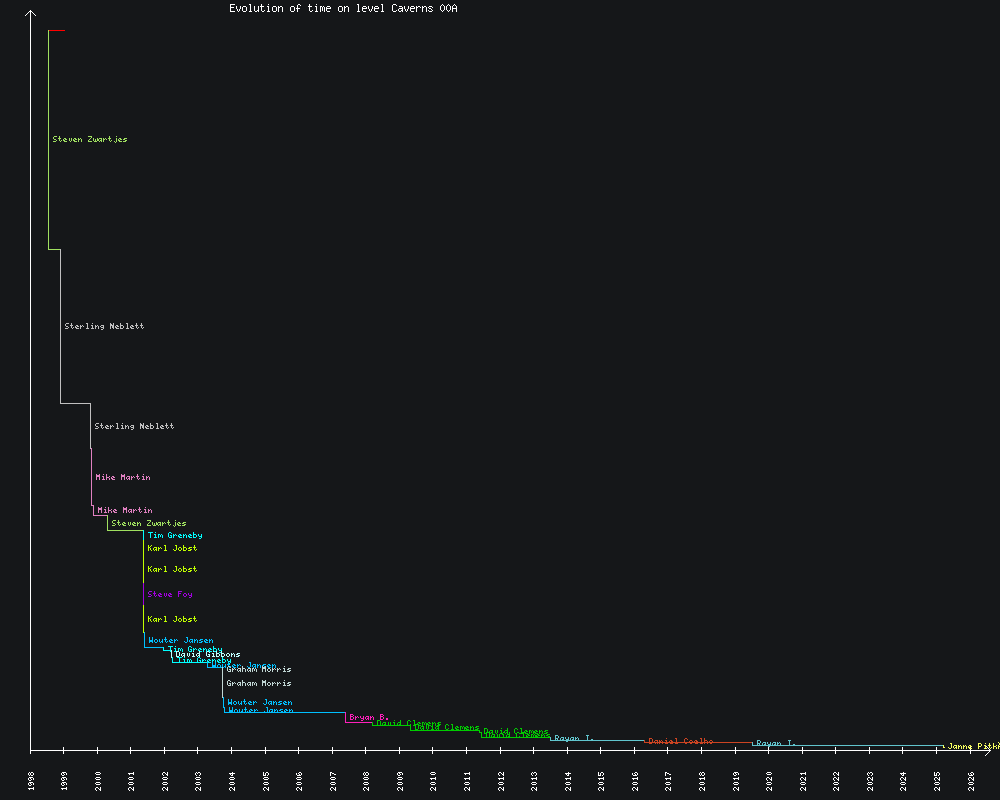Select the David Gibbons name label
1000x800 pixels.
208,655
